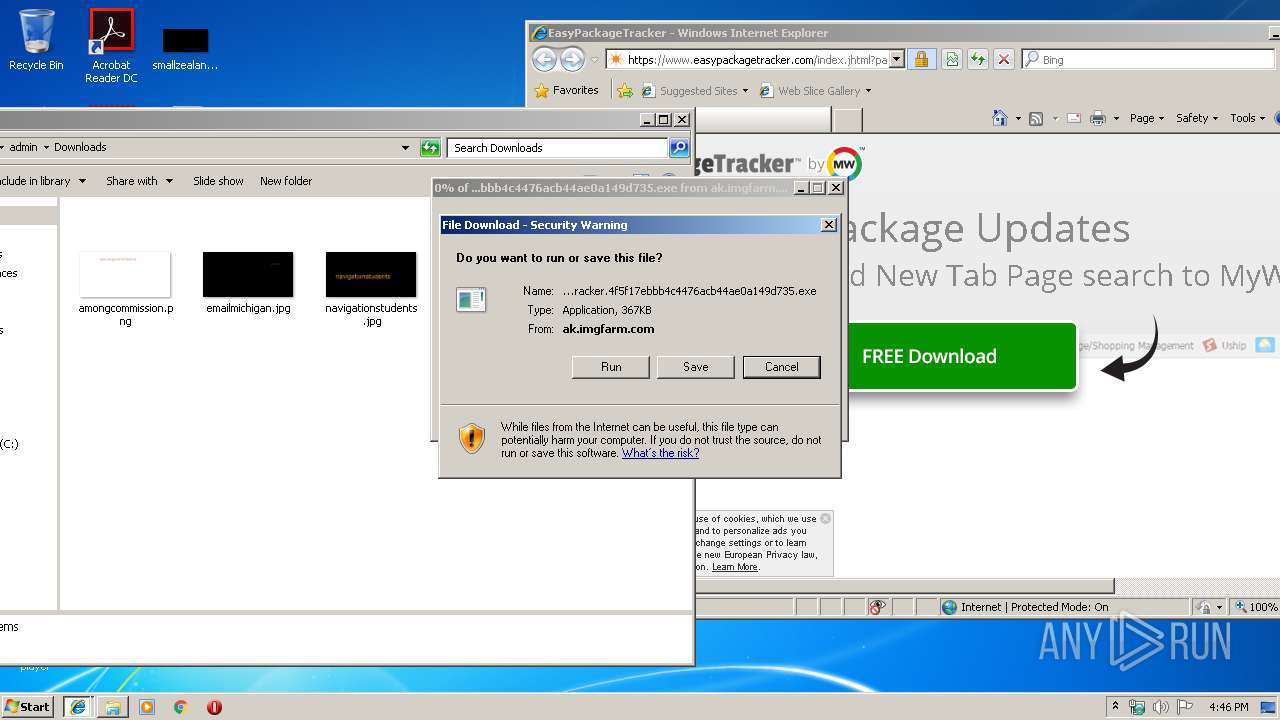Open the Page menu
1280x720 pixels.
[1146, 118]
